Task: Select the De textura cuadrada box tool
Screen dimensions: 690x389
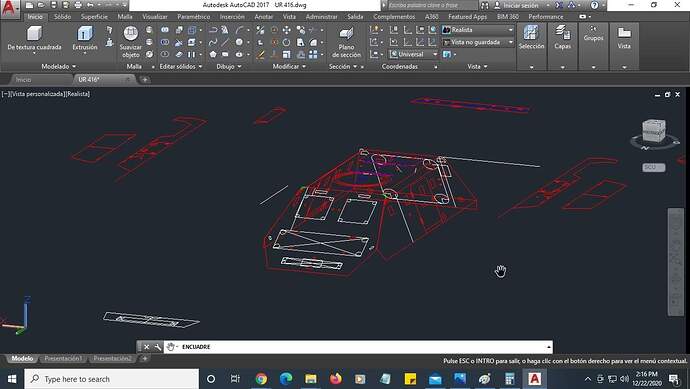Action: (34, 39)
